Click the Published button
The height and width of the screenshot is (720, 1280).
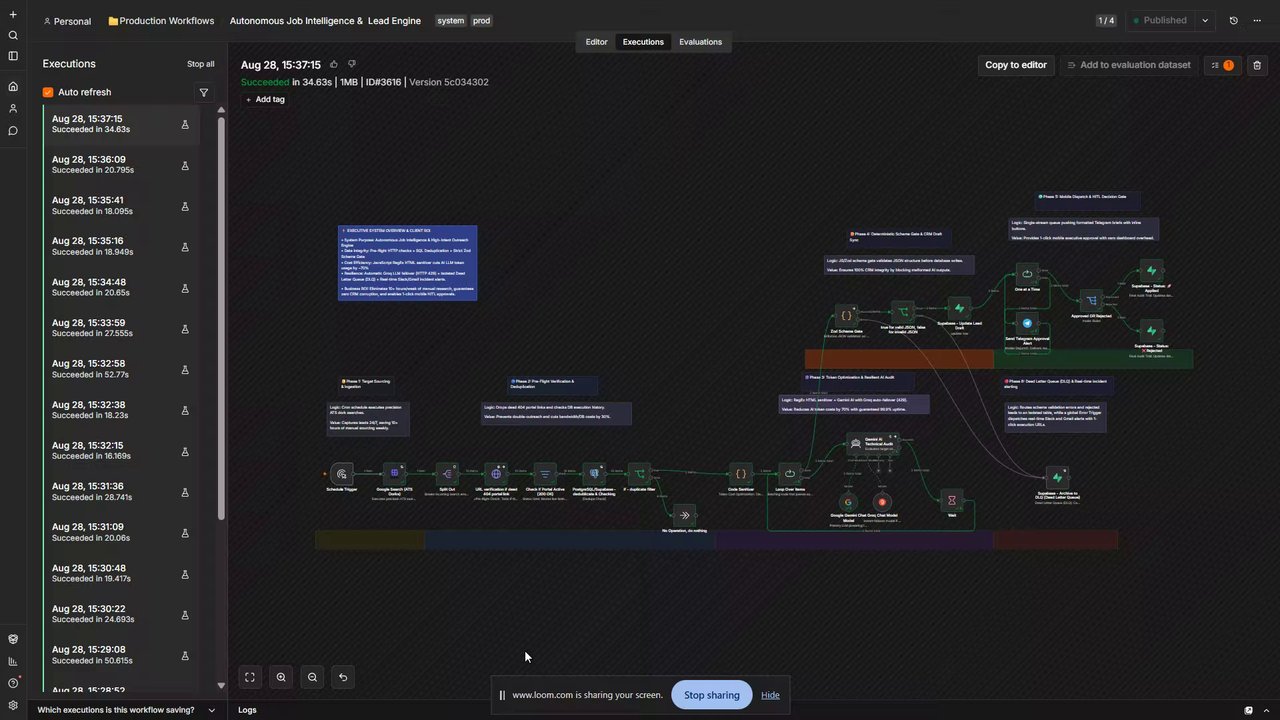tap(1160, 20)
